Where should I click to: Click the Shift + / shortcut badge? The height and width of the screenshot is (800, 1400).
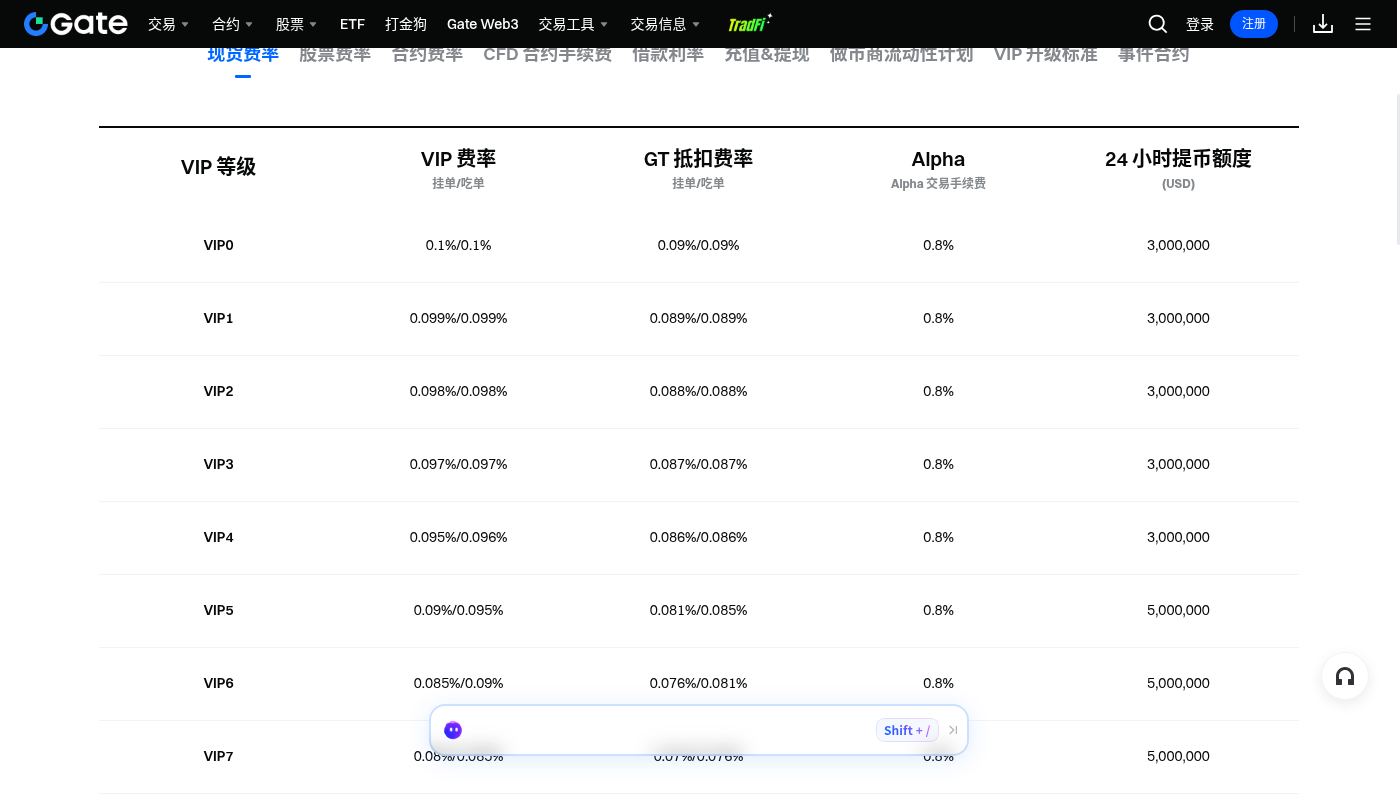coord(907,730)
